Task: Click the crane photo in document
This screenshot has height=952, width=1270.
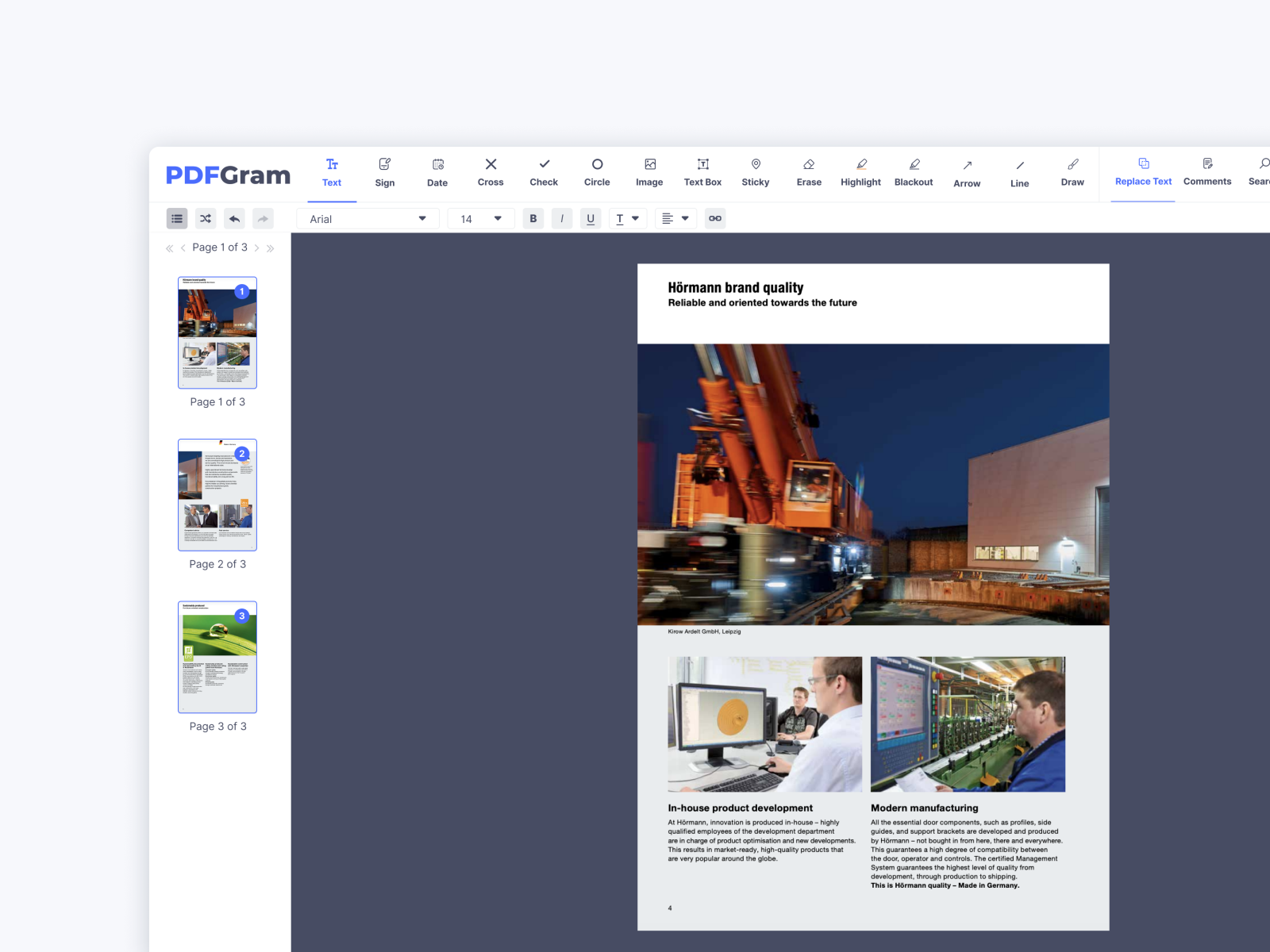Action: (873, 485)
